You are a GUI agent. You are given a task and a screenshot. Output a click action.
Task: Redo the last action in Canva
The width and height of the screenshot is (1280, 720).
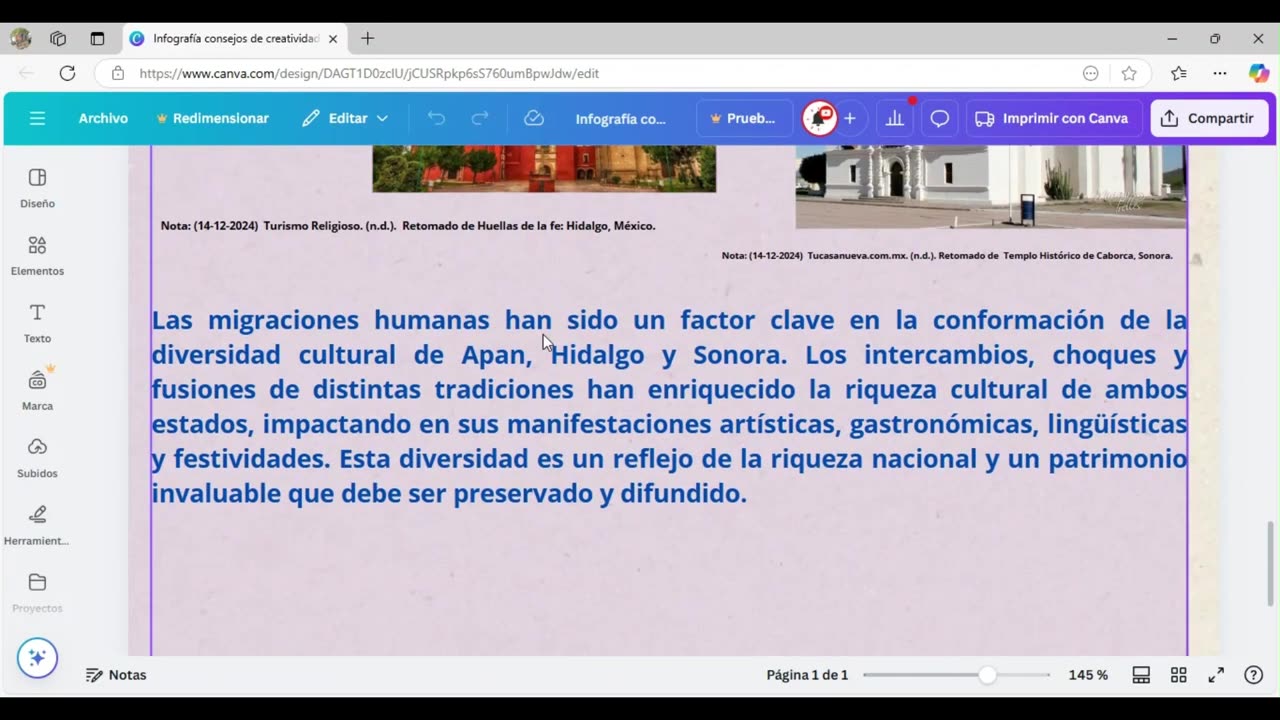coord(480,118)
